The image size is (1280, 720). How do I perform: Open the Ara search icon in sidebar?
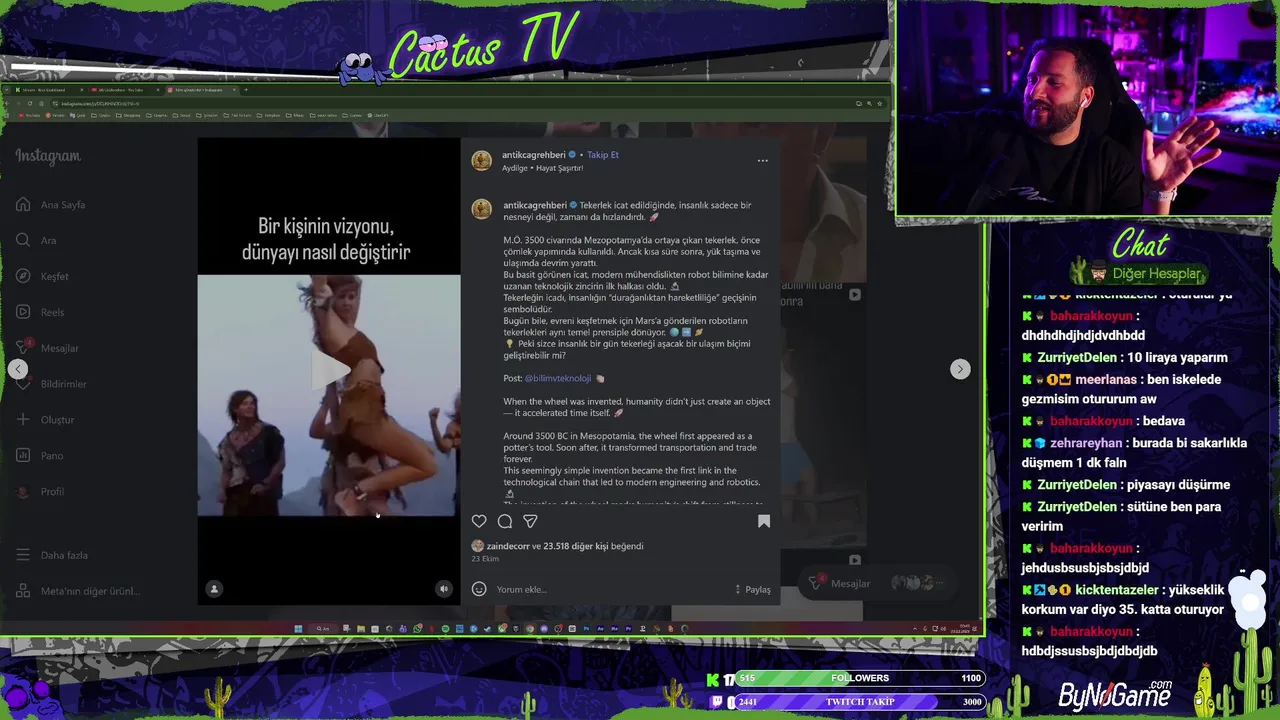(x=23, y=240)
